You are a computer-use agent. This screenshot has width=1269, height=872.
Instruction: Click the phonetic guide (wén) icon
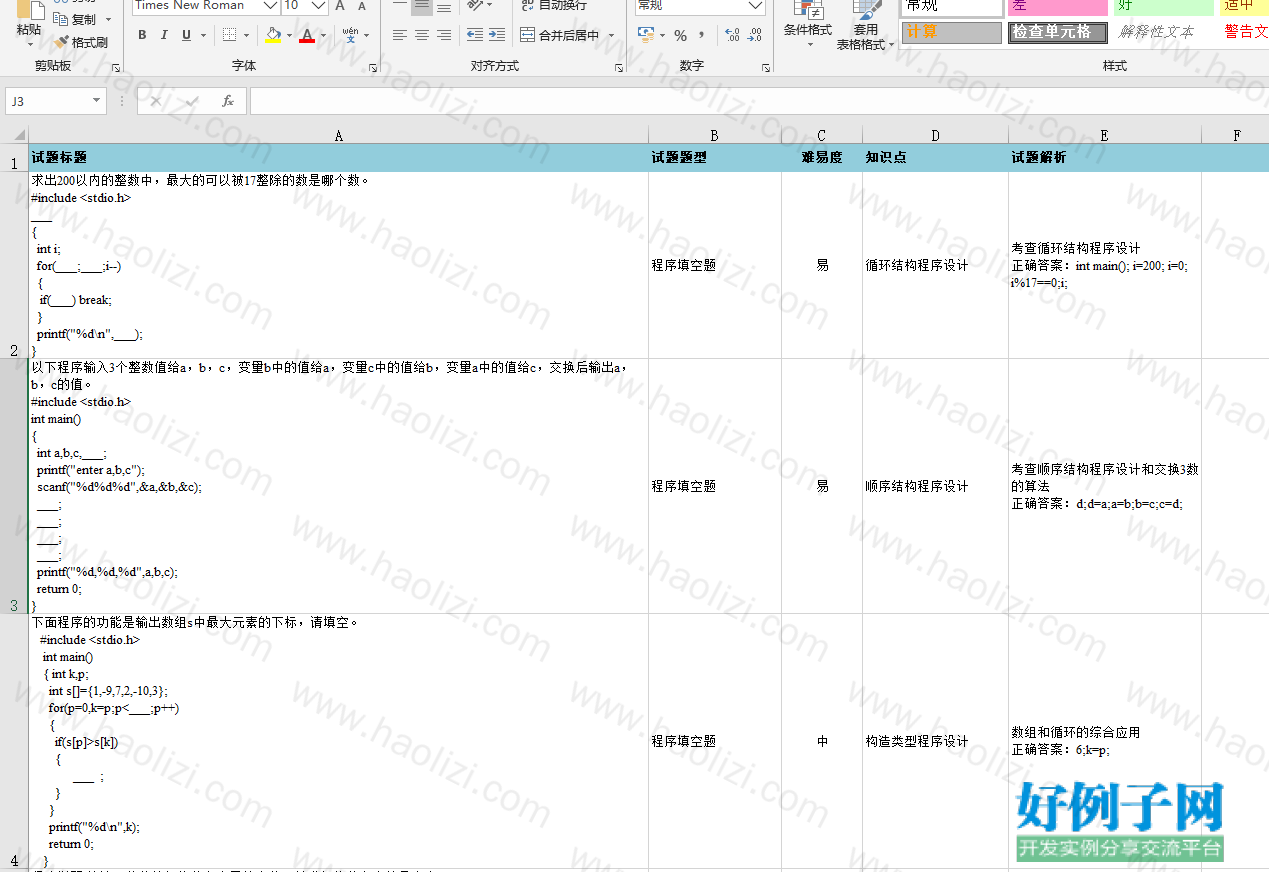(351, 35)
